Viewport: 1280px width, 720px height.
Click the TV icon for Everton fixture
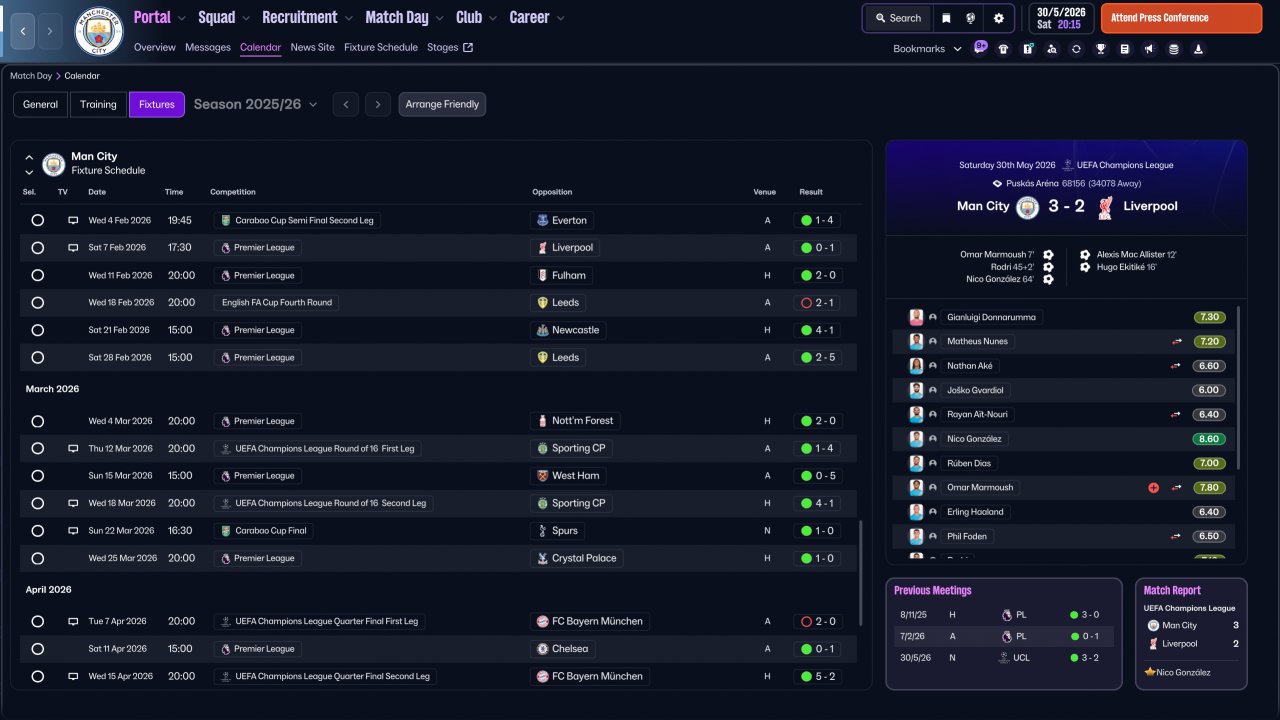[x=73, y=220]
